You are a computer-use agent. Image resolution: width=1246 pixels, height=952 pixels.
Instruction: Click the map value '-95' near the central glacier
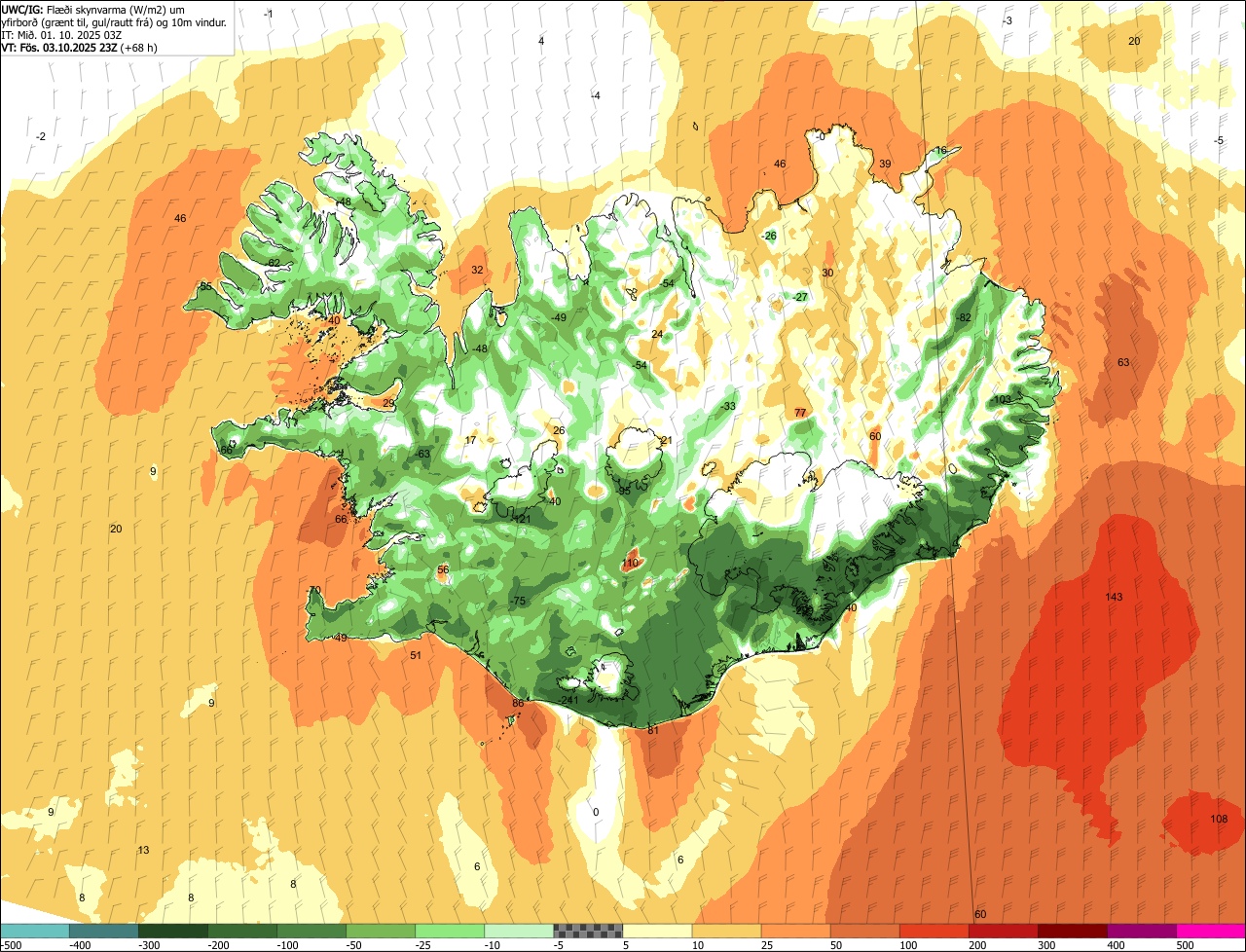(623, 491)
